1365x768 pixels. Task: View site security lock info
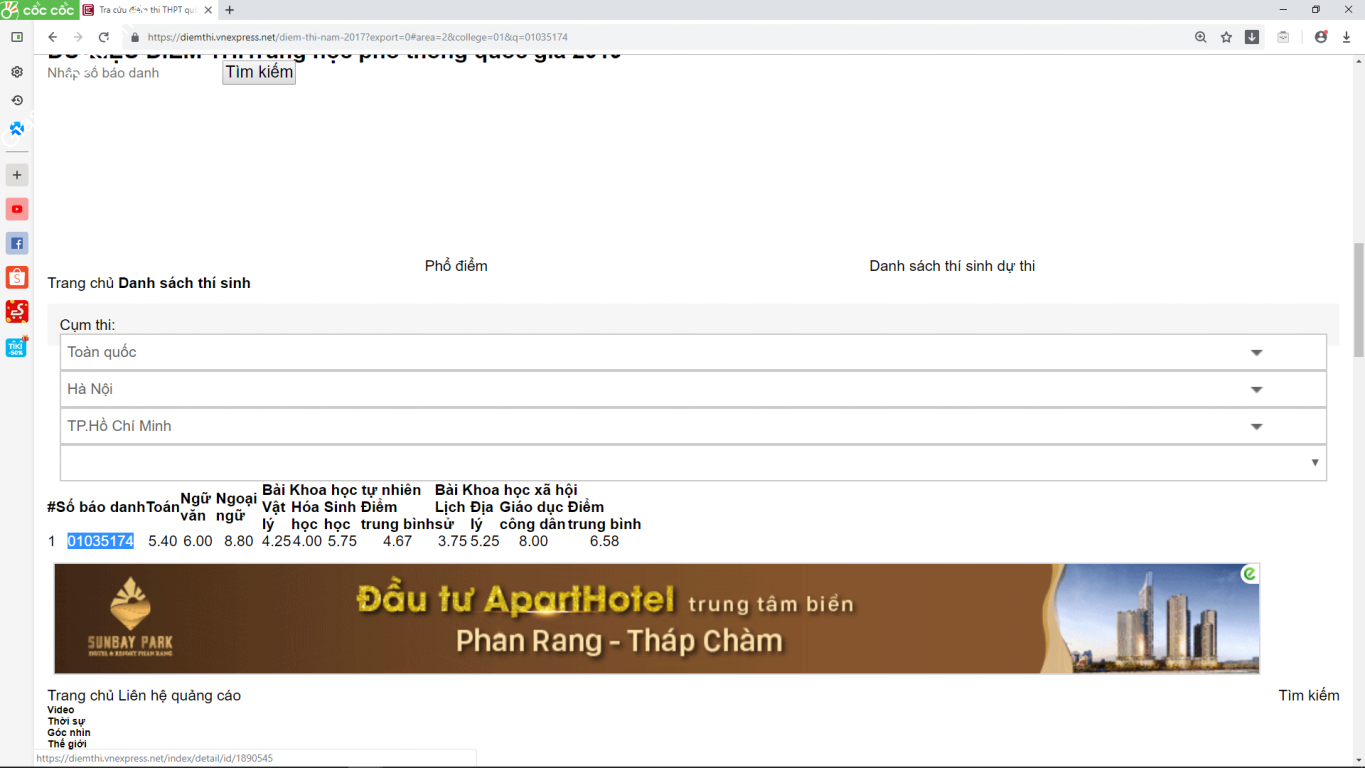pos(134,37)
